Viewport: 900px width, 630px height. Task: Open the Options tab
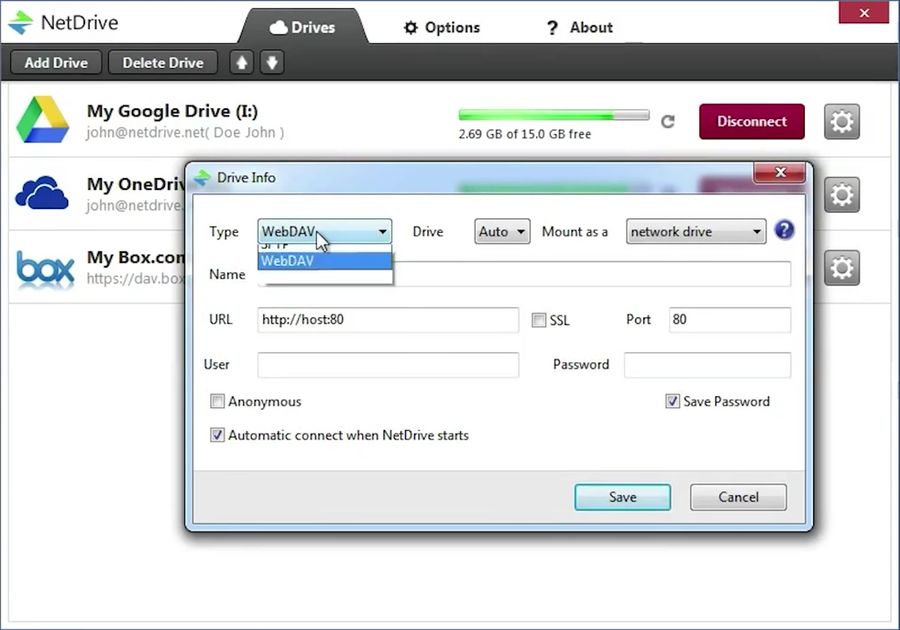[x=442, y=28]
